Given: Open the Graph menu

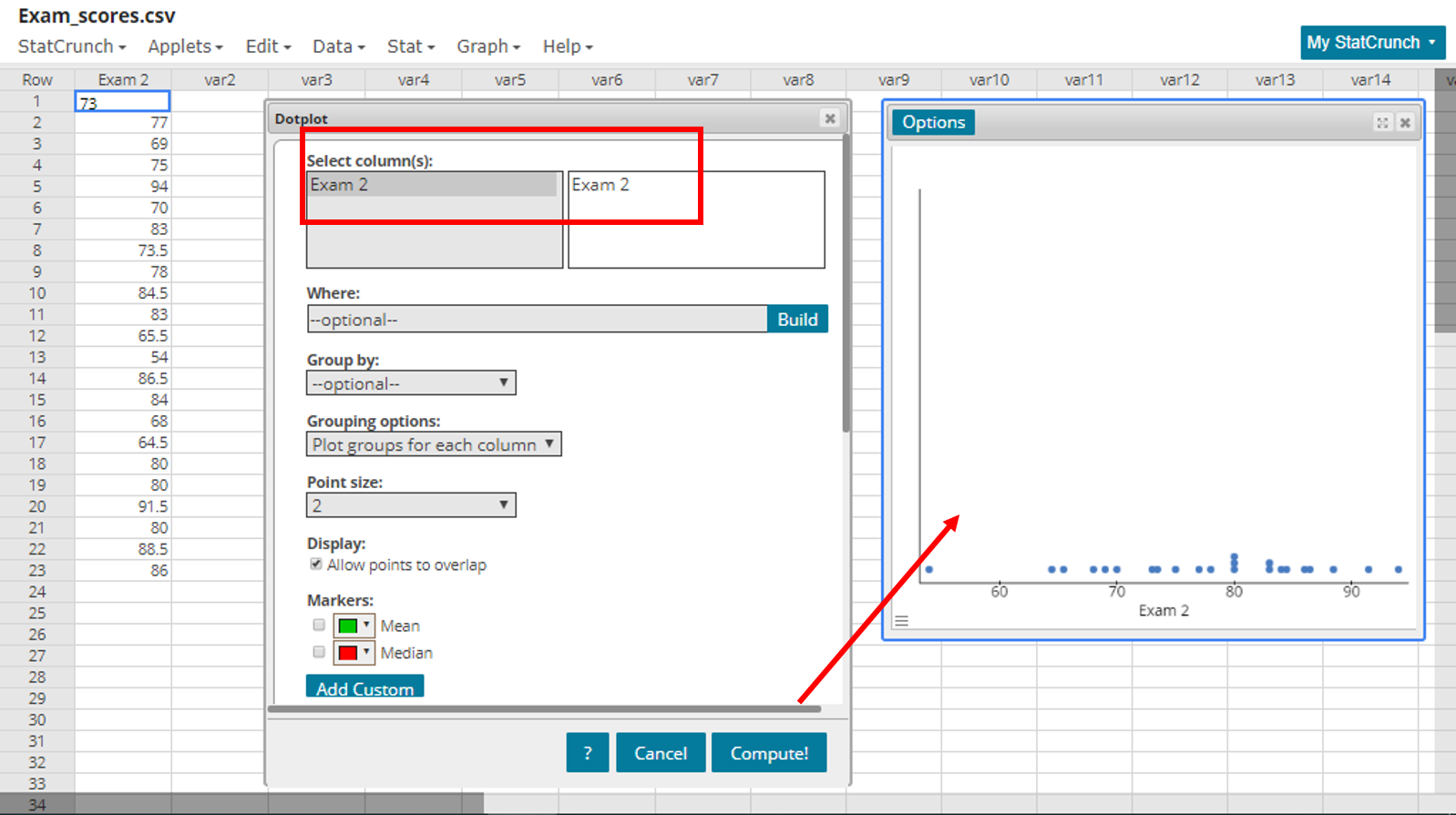Looking at the screenshot, I should [487, 46].
